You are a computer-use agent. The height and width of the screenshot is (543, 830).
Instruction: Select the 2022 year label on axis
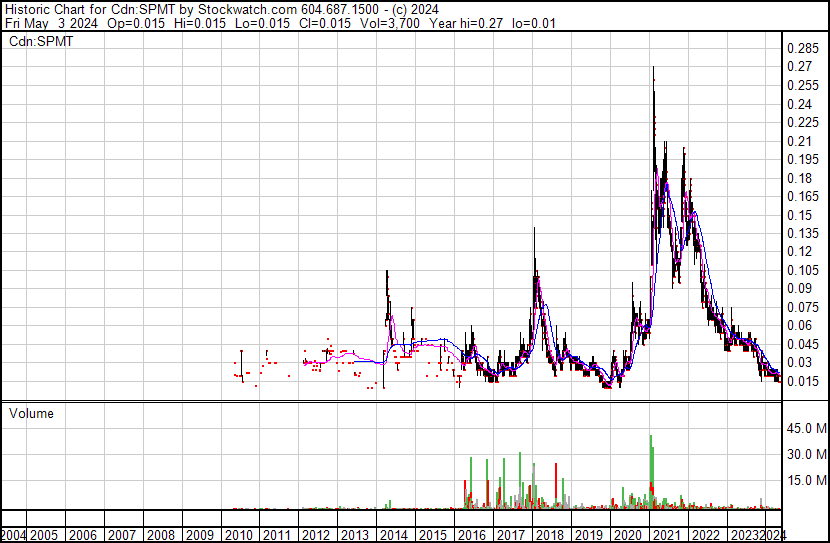[x=706, y=535]
